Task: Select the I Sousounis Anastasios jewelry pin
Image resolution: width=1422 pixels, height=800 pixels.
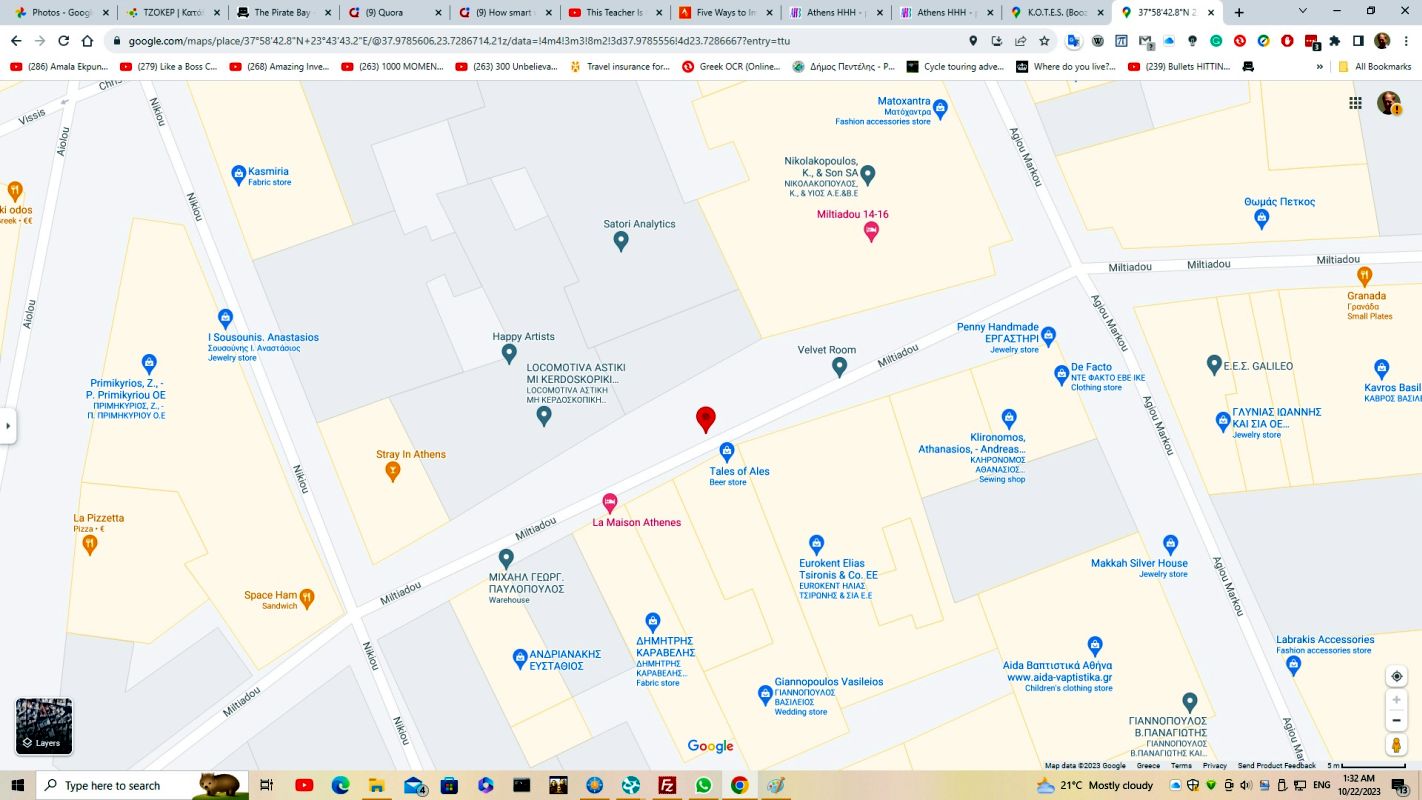Action: pyautogui.click(x=225, y=318)
